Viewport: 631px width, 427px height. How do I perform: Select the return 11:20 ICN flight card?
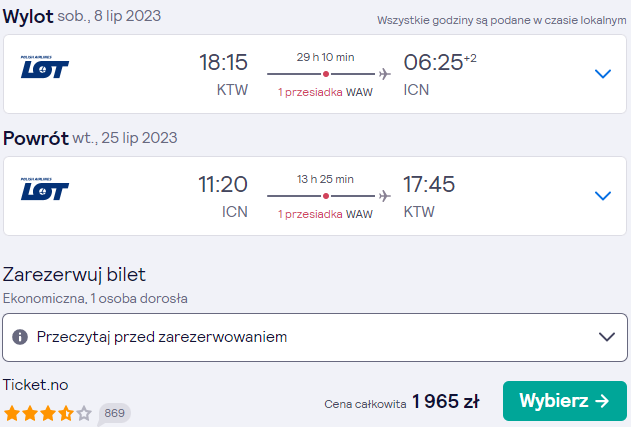315,196
